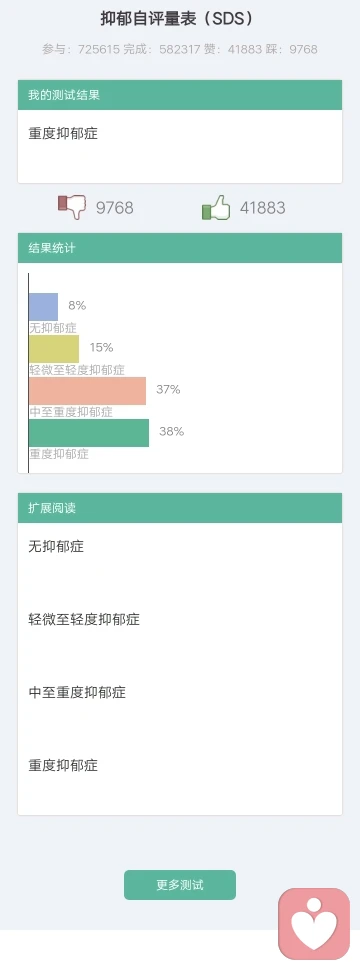Open 无抑郁症 reading in 扩展阅读

56,546
